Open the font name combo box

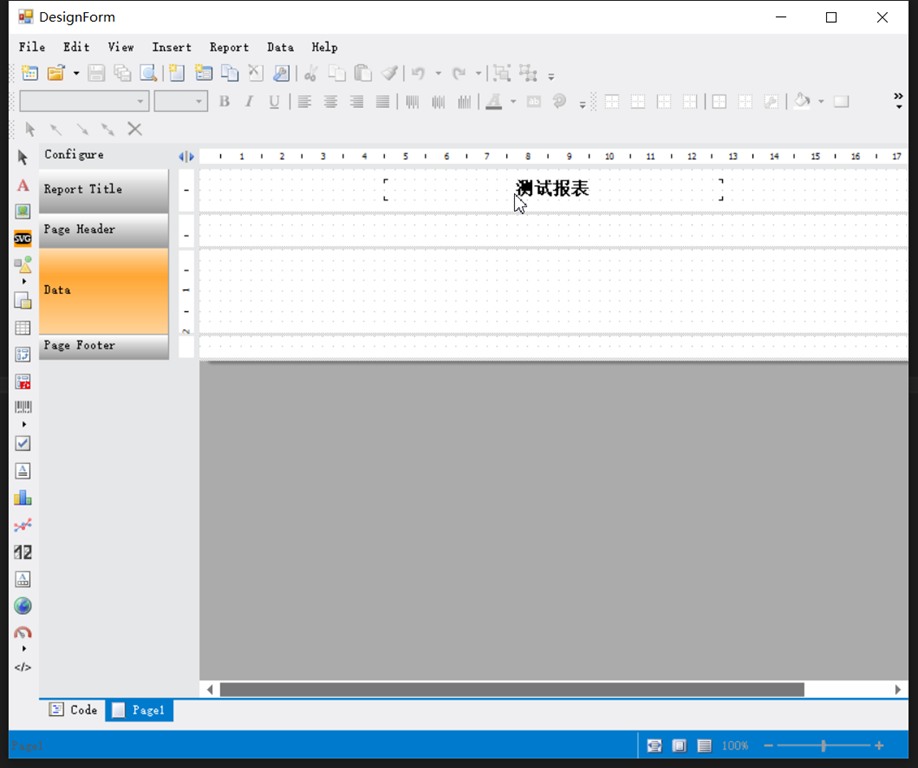point(84,101)
